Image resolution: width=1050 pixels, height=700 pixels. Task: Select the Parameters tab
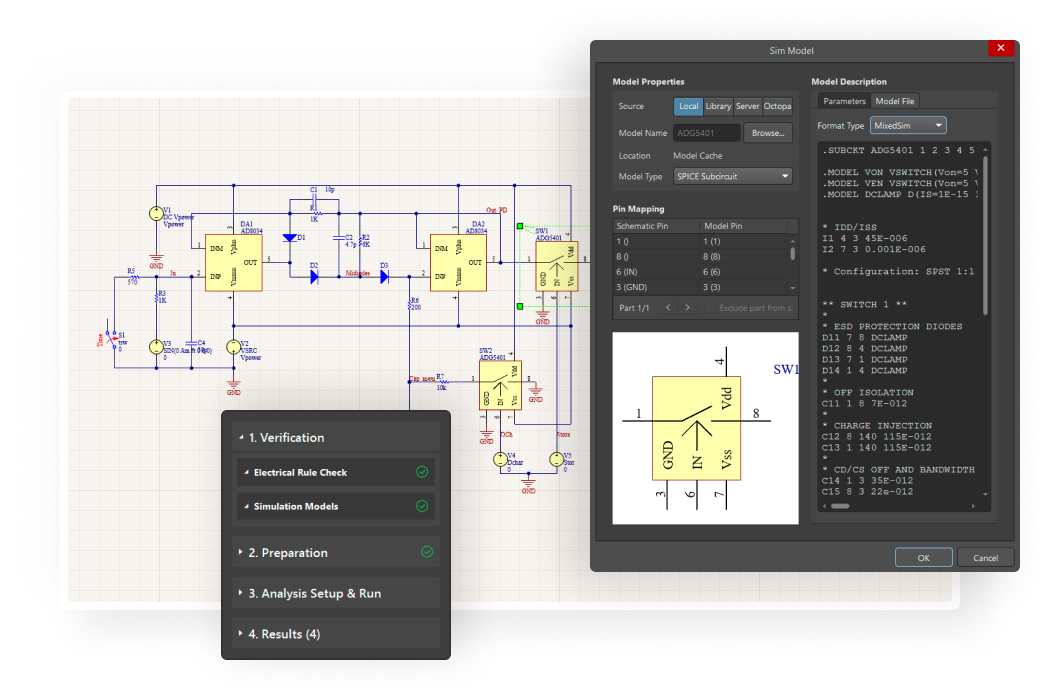[x=843, y=100]
